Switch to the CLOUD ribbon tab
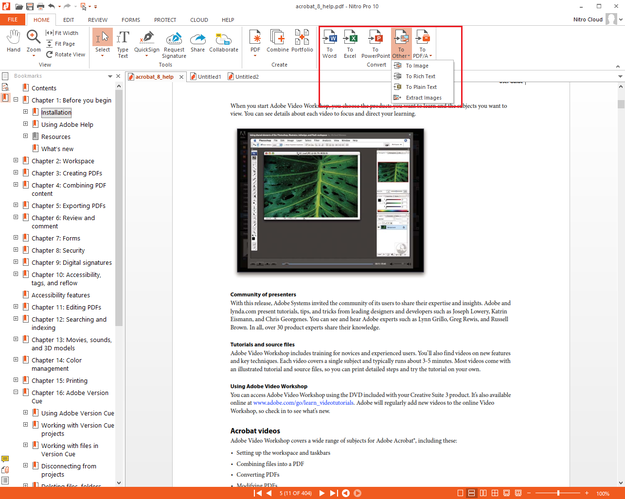 pyautogui.click(x=199, y=20)
